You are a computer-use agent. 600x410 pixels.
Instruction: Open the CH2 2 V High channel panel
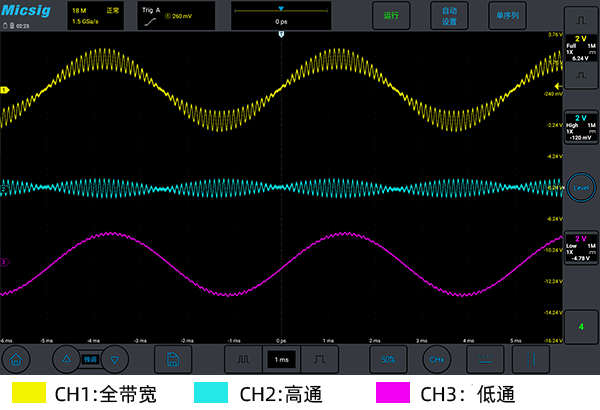[581, 127]
